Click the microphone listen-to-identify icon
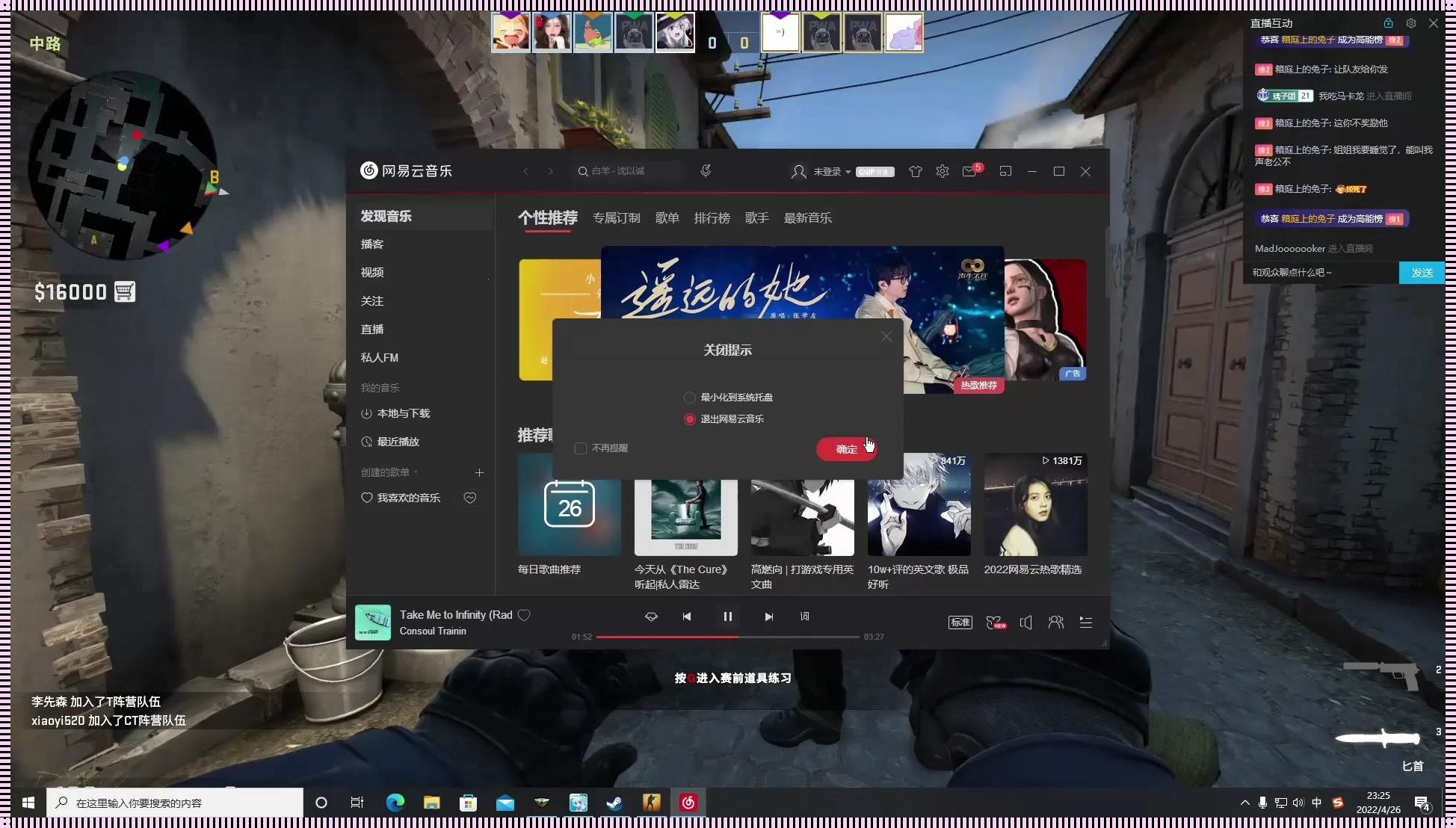Image resolution: width=1456 pixels, height=828 pixels. (706, 171)
